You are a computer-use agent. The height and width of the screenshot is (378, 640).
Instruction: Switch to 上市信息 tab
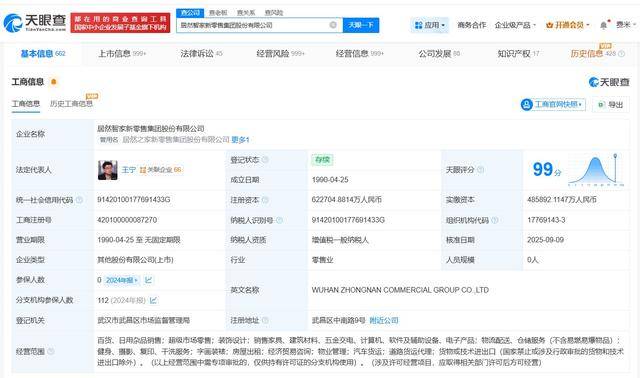[x=122, y=53]
